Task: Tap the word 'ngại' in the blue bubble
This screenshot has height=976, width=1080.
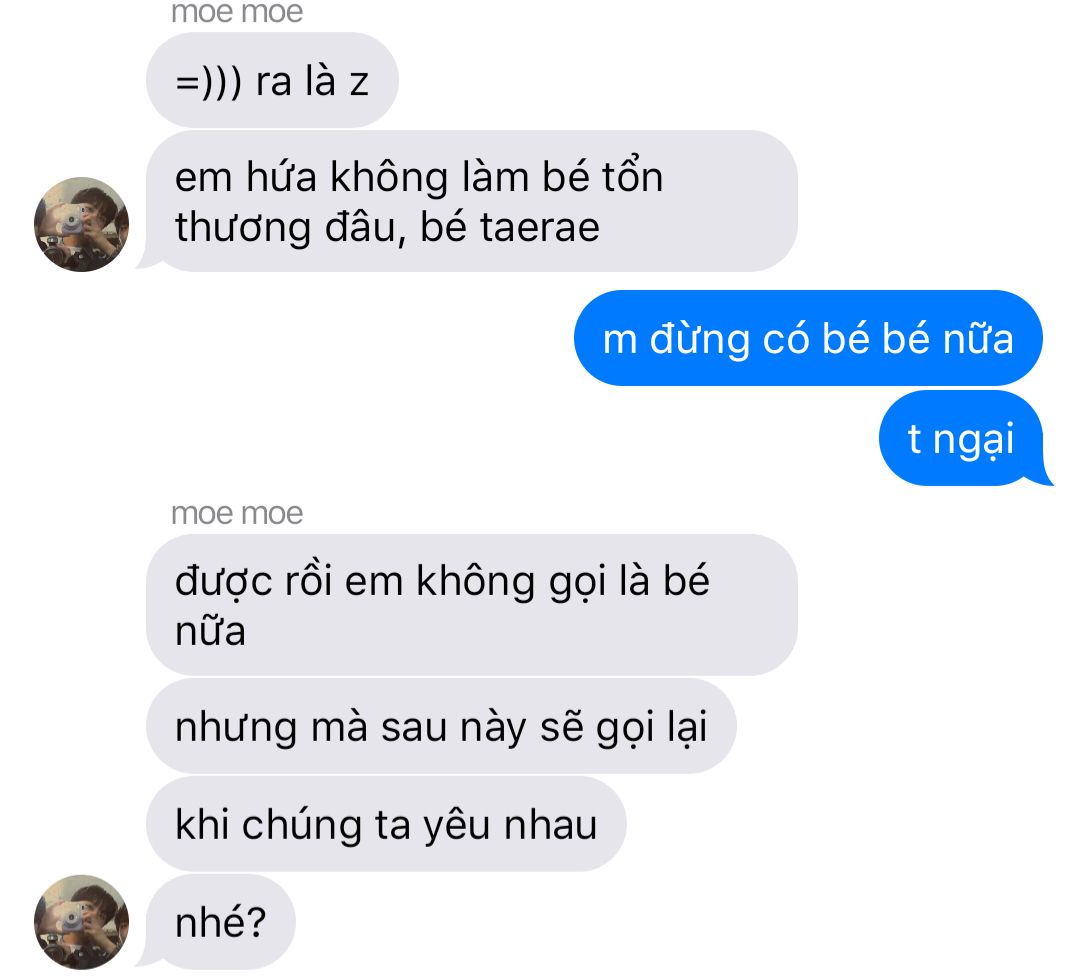Action: pyautogui.click(x=973, y=441)
